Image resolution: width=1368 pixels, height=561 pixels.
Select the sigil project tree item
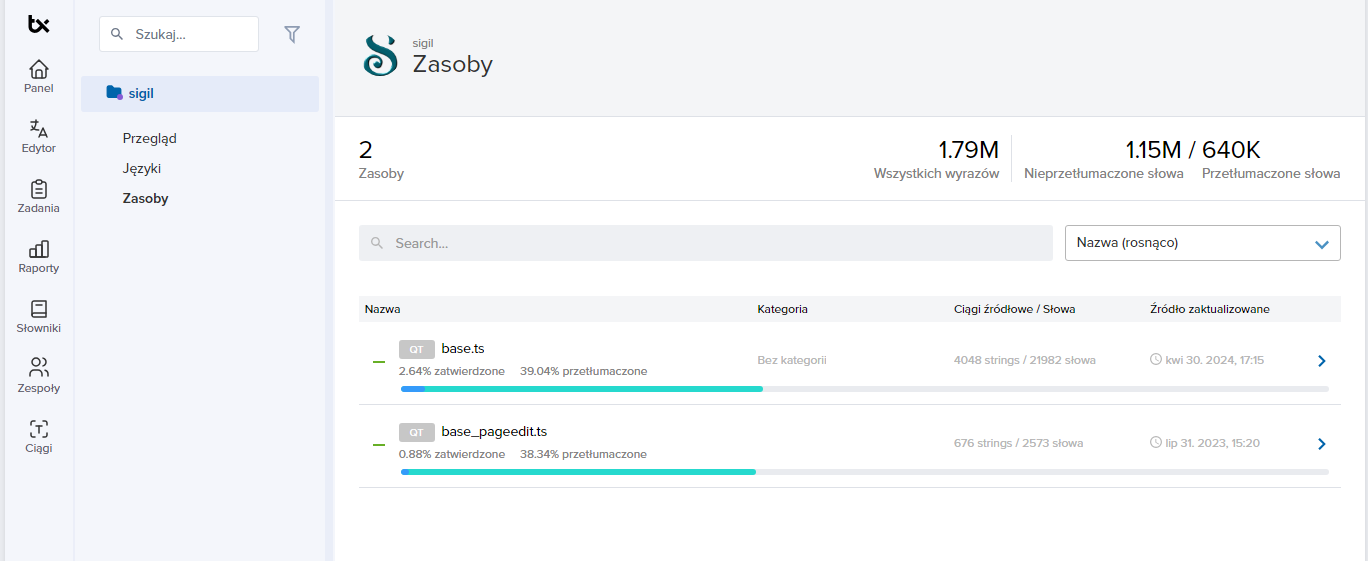point(141,93)
